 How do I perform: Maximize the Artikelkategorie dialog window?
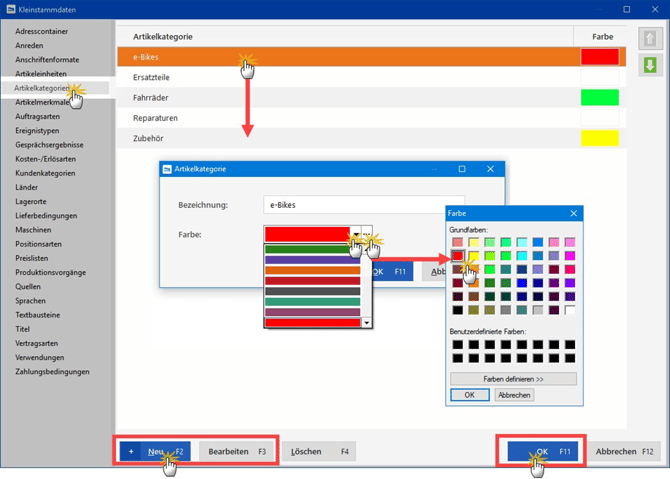462,169
